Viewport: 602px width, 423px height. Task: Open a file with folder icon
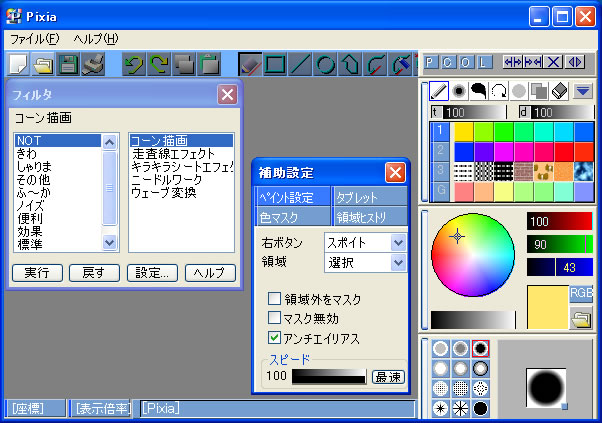click(43, 64)
